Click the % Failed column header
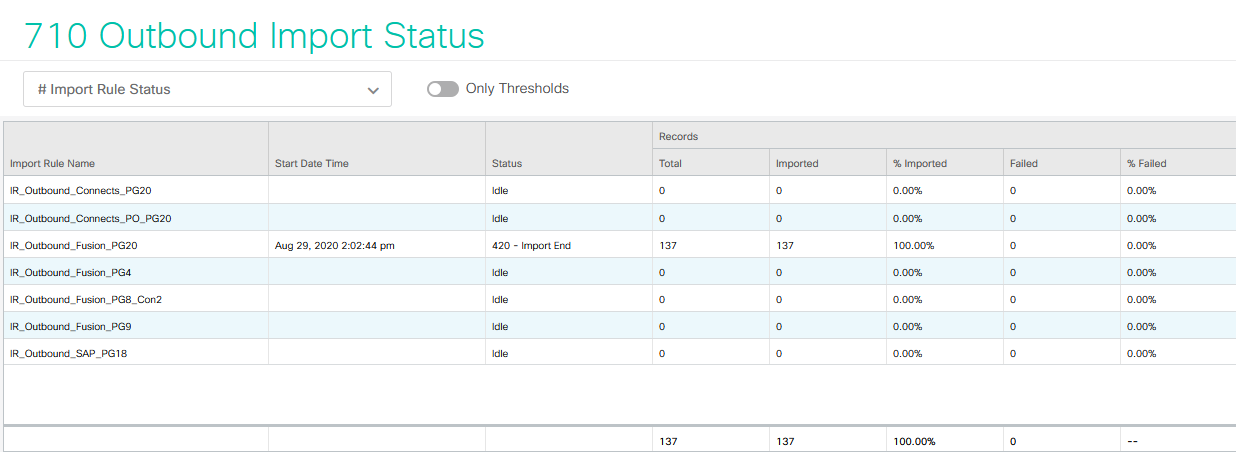The image size is (1236, 452). tap(1147, 163)
